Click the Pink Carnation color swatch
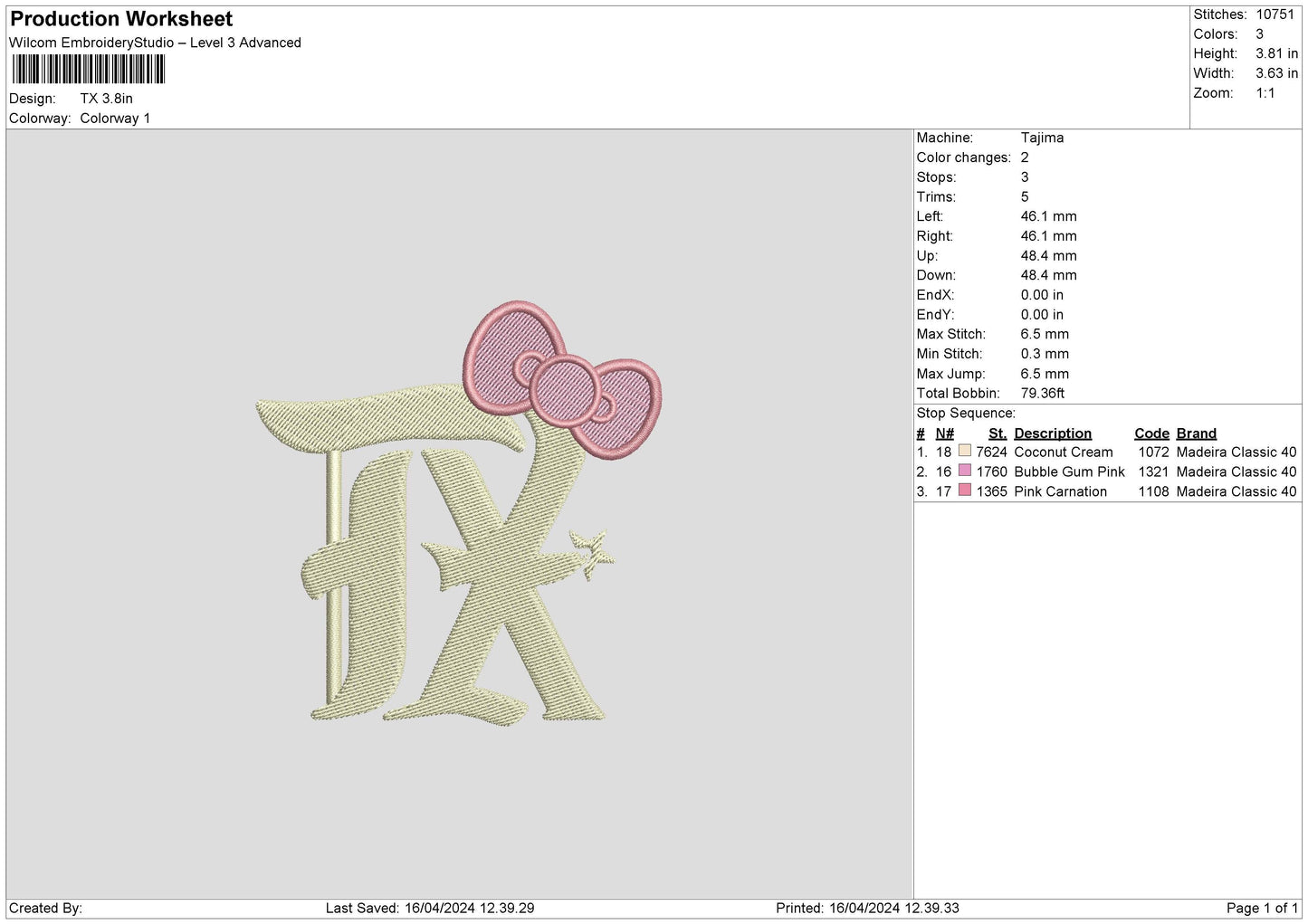Image resolution: width=1308 pixels, height=924 pixels. pyautogui.click(x=964, y=491)
